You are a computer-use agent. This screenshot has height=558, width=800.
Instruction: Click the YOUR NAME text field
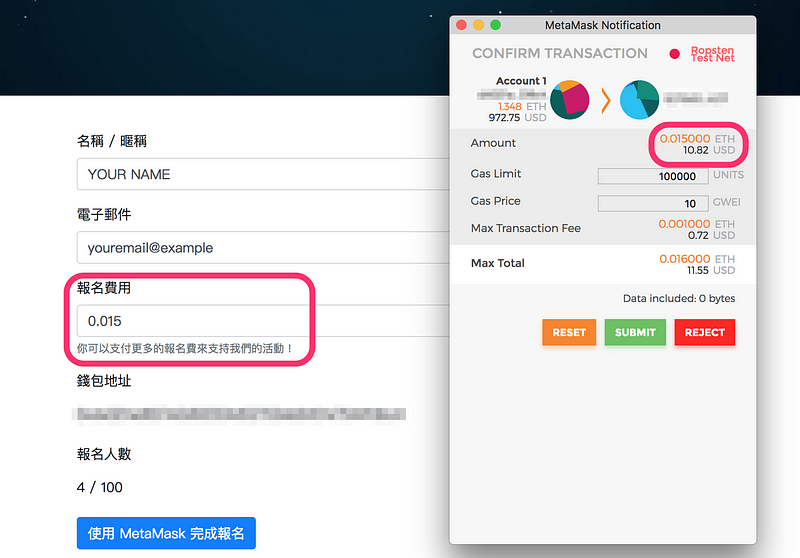coord(260,174)
